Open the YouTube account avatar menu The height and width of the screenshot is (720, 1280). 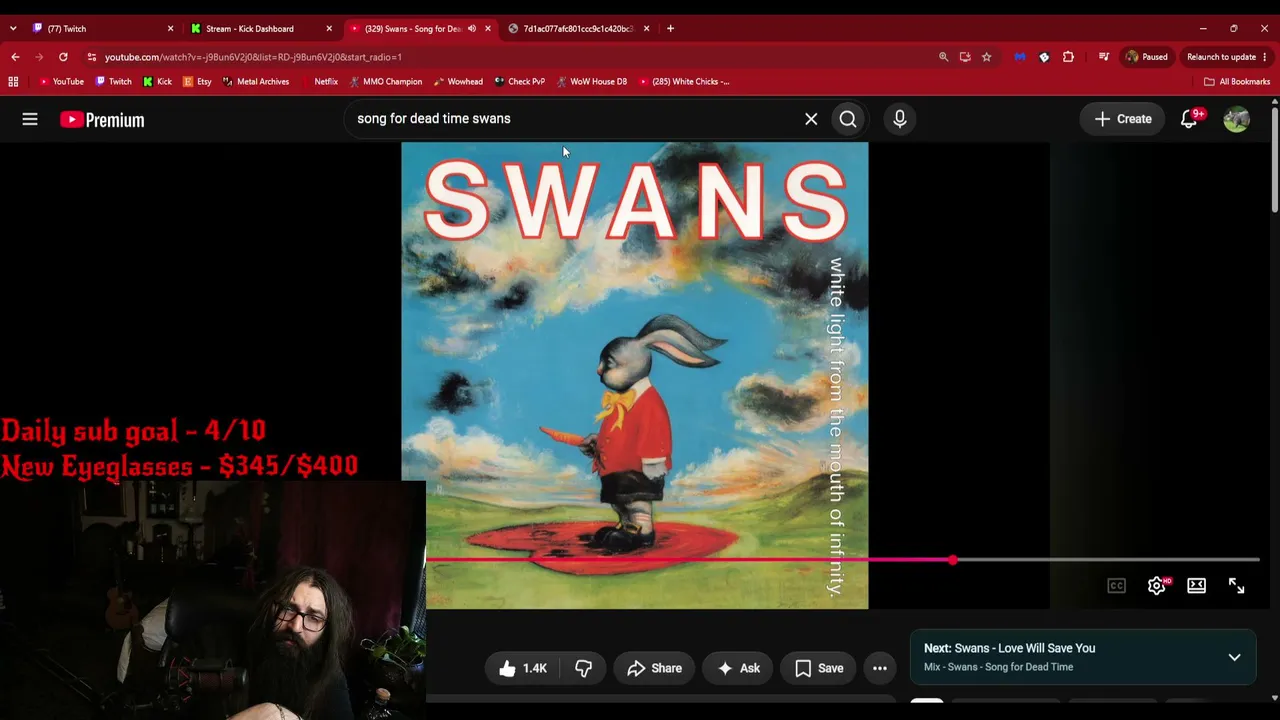click(1237, 119)
